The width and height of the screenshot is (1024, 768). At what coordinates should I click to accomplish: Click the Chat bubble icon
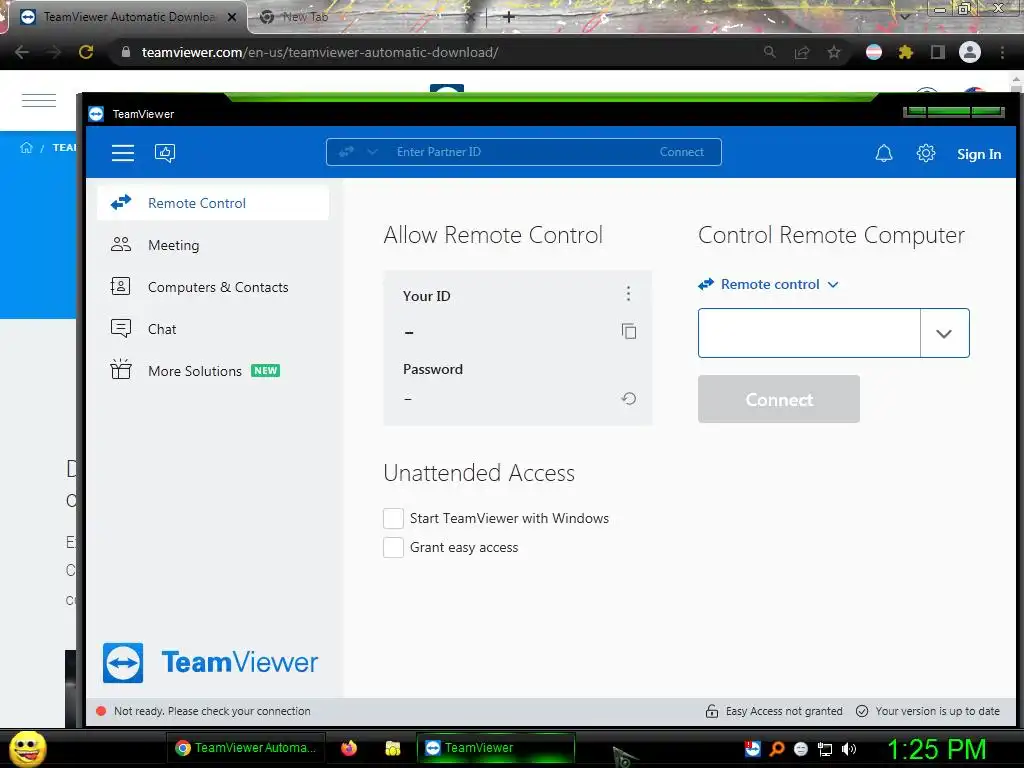[121, 328]
